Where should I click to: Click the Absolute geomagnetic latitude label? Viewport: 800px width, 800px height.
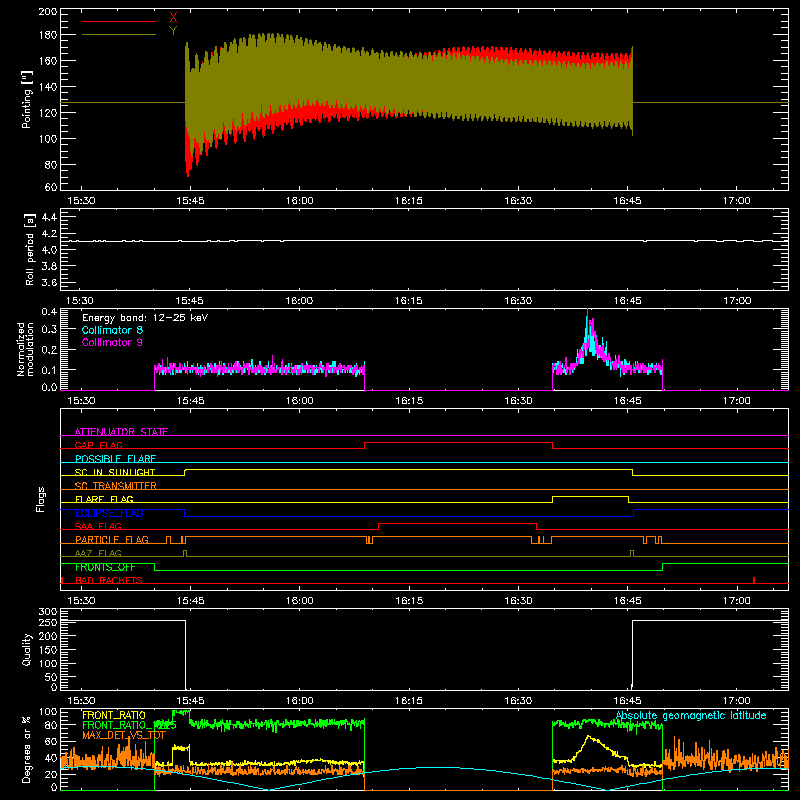tap(691, 715)
